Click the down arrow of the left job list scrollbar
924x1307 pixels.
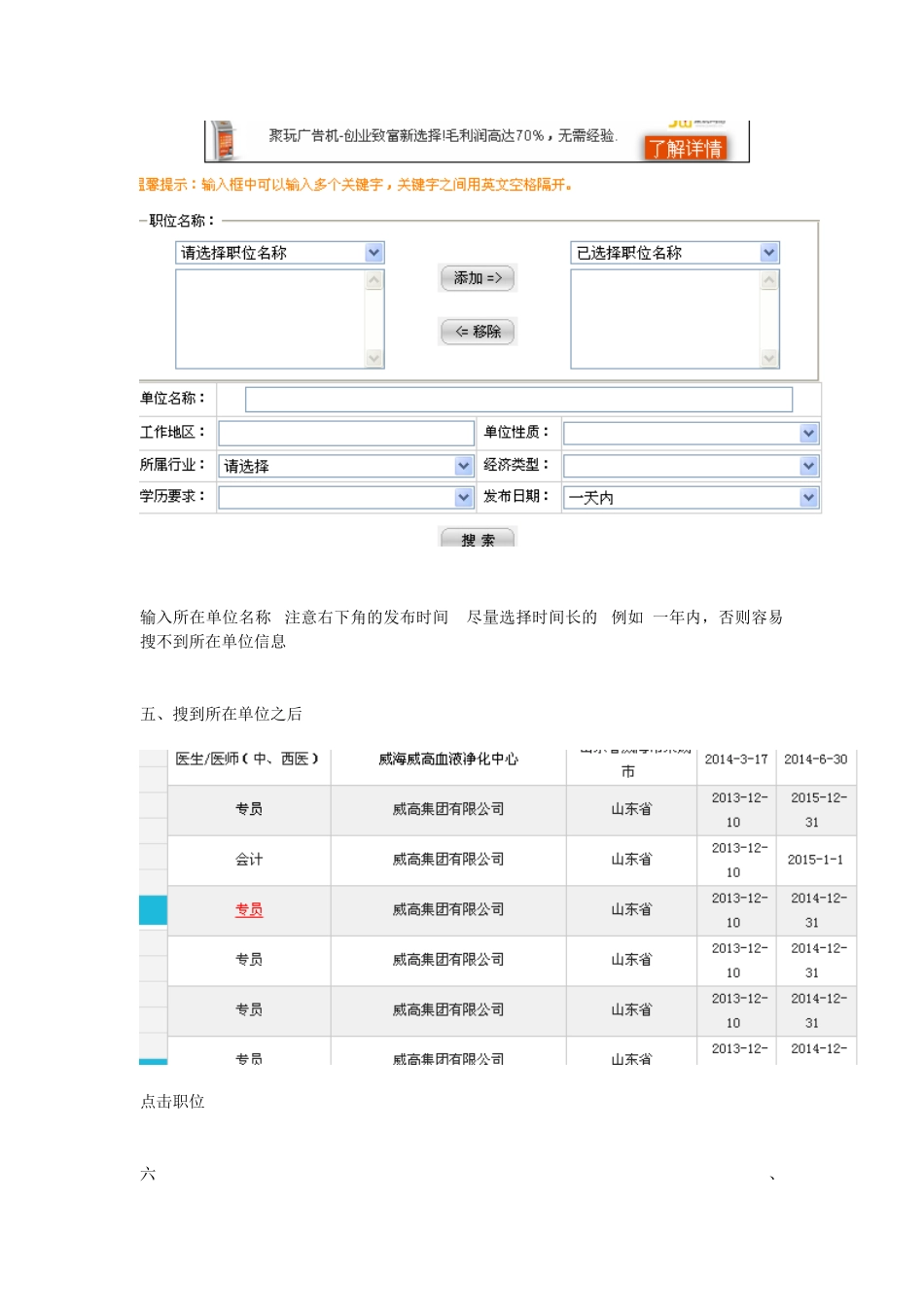(374, 359)
